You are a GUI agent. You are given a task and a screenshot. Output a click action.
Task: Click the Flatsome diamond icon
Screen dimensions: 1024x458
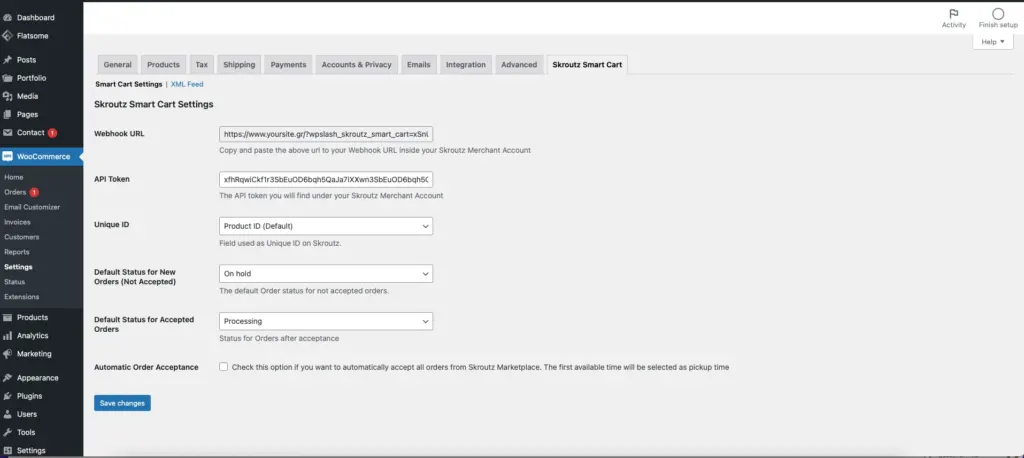click(7, 36)
